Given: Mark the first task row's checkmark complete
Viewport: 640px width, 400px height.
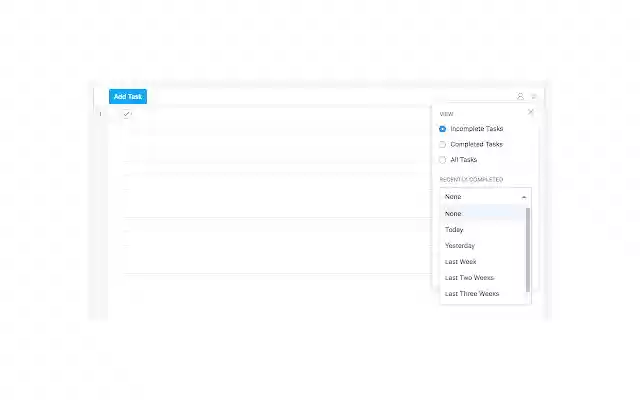Looking at the screenshot, I should (x=127, y=114).
